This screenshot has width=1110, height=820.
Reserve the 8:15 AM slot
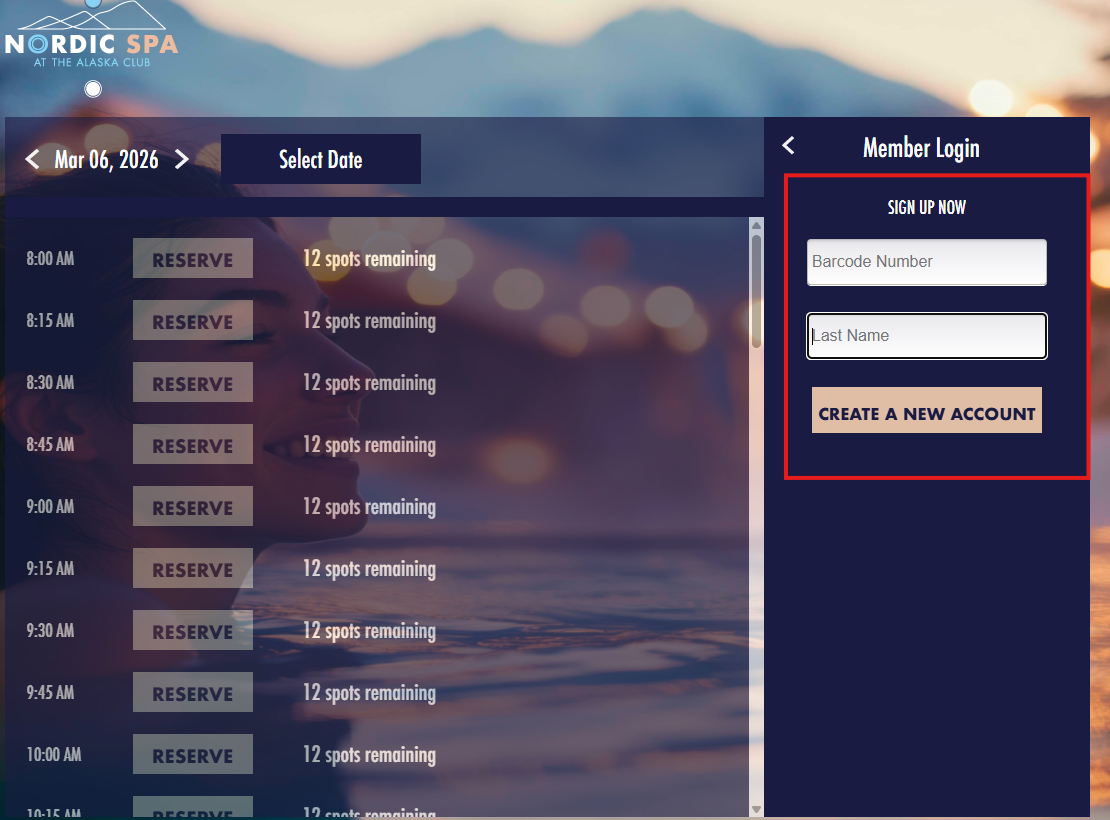click(192, 321)
